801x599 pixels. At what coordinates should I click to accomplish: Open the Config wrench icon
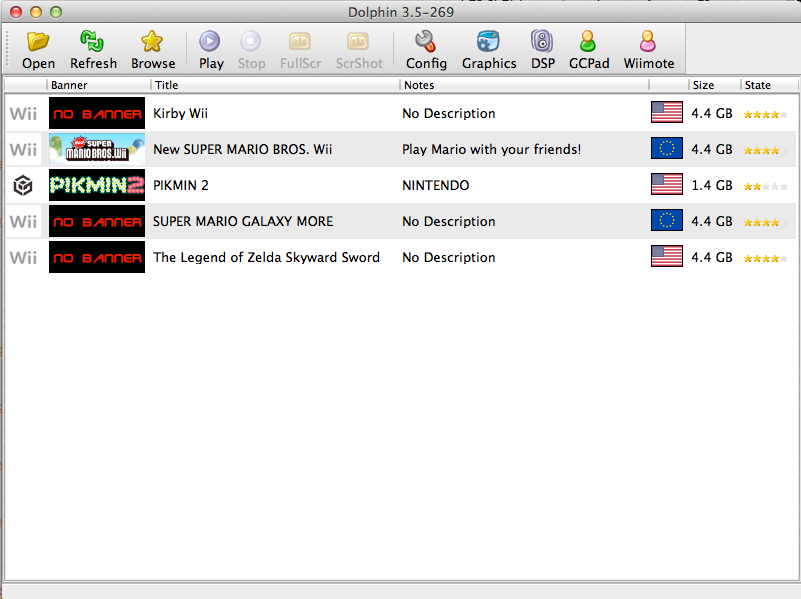tap(425, 41)
